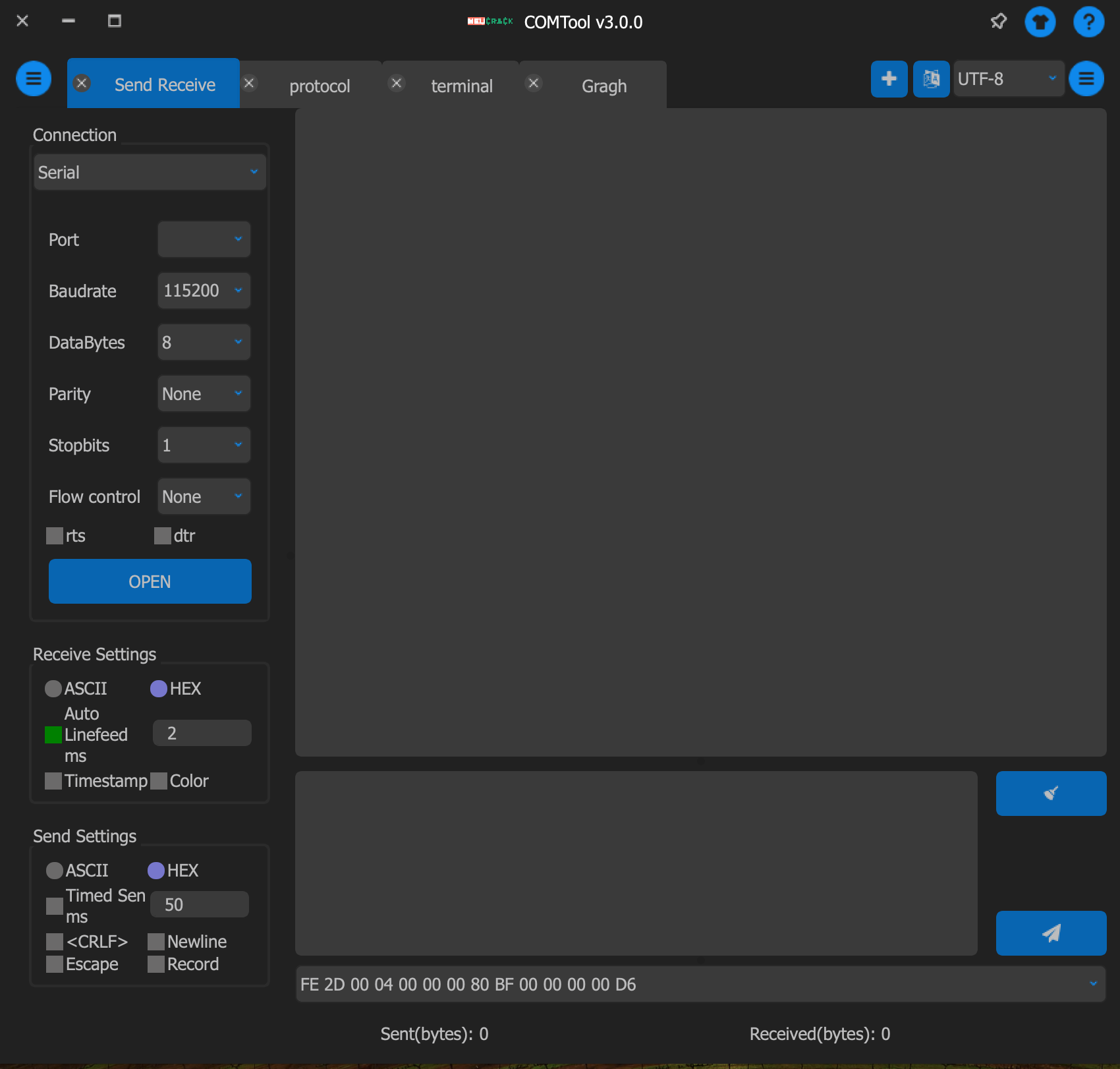Open the Parity dropdown
The image size is (1120, 1069).
[204, 393]
